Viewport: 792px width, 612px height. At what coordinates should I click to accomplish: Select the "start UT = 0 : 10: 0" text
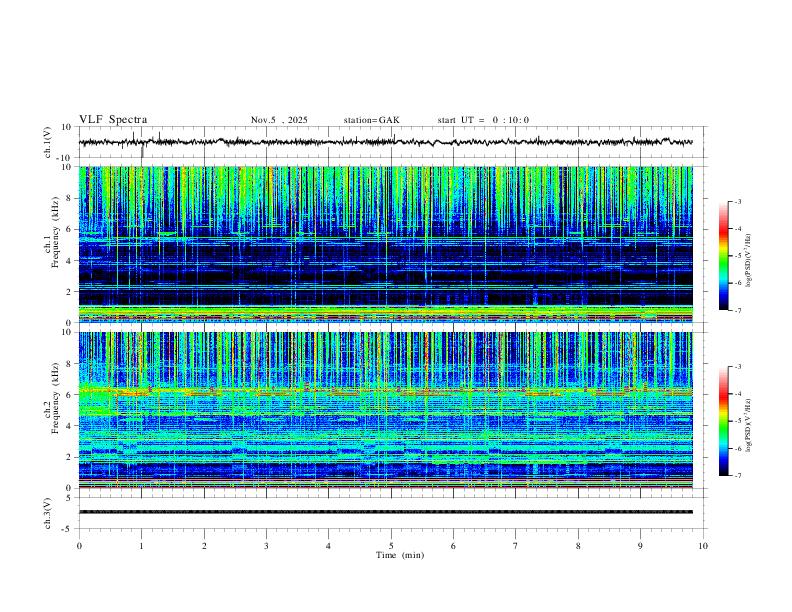pyautogui.click(x=483, y=120)
